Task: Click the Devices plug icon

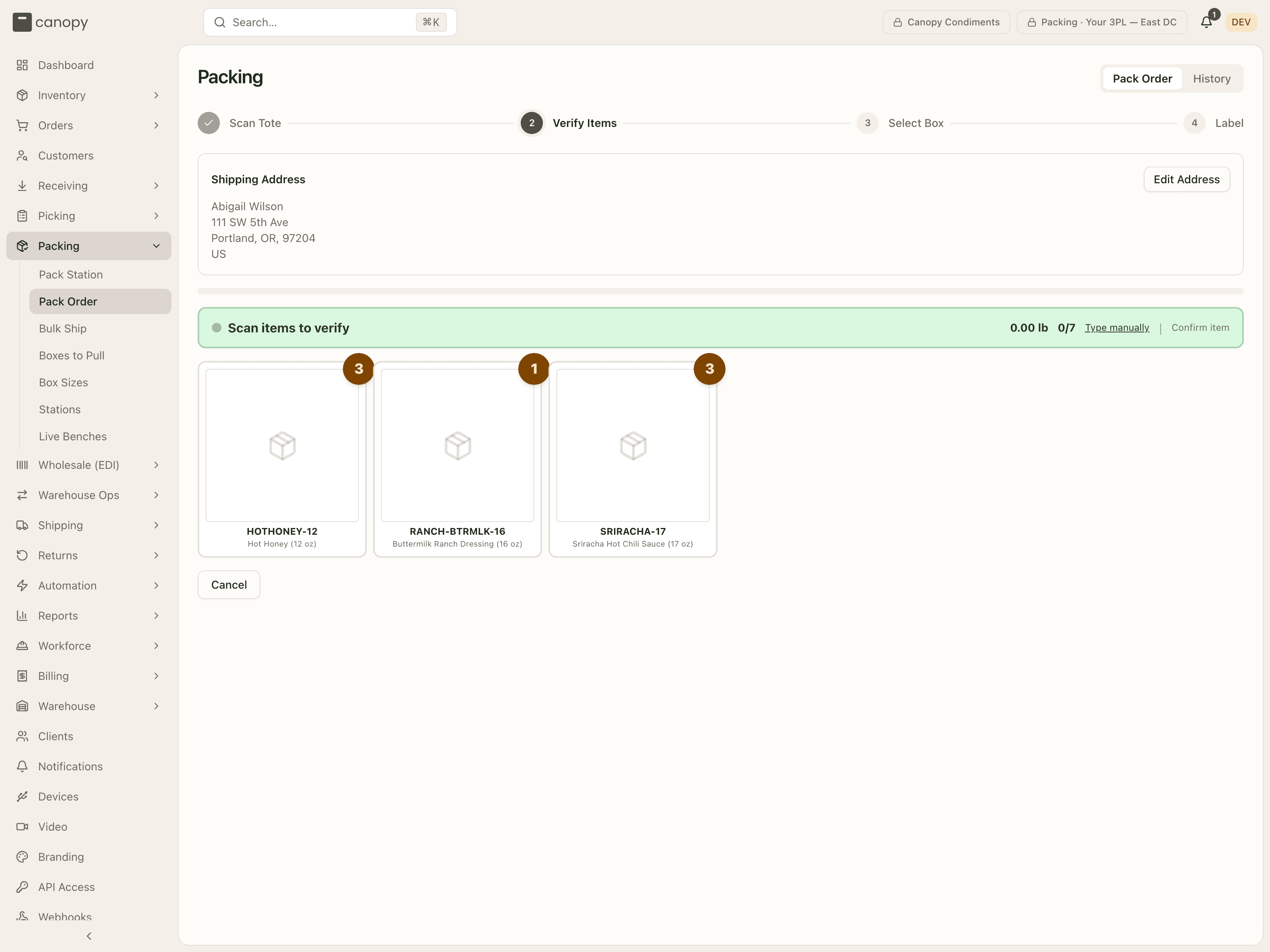Action: coord(22,797)
